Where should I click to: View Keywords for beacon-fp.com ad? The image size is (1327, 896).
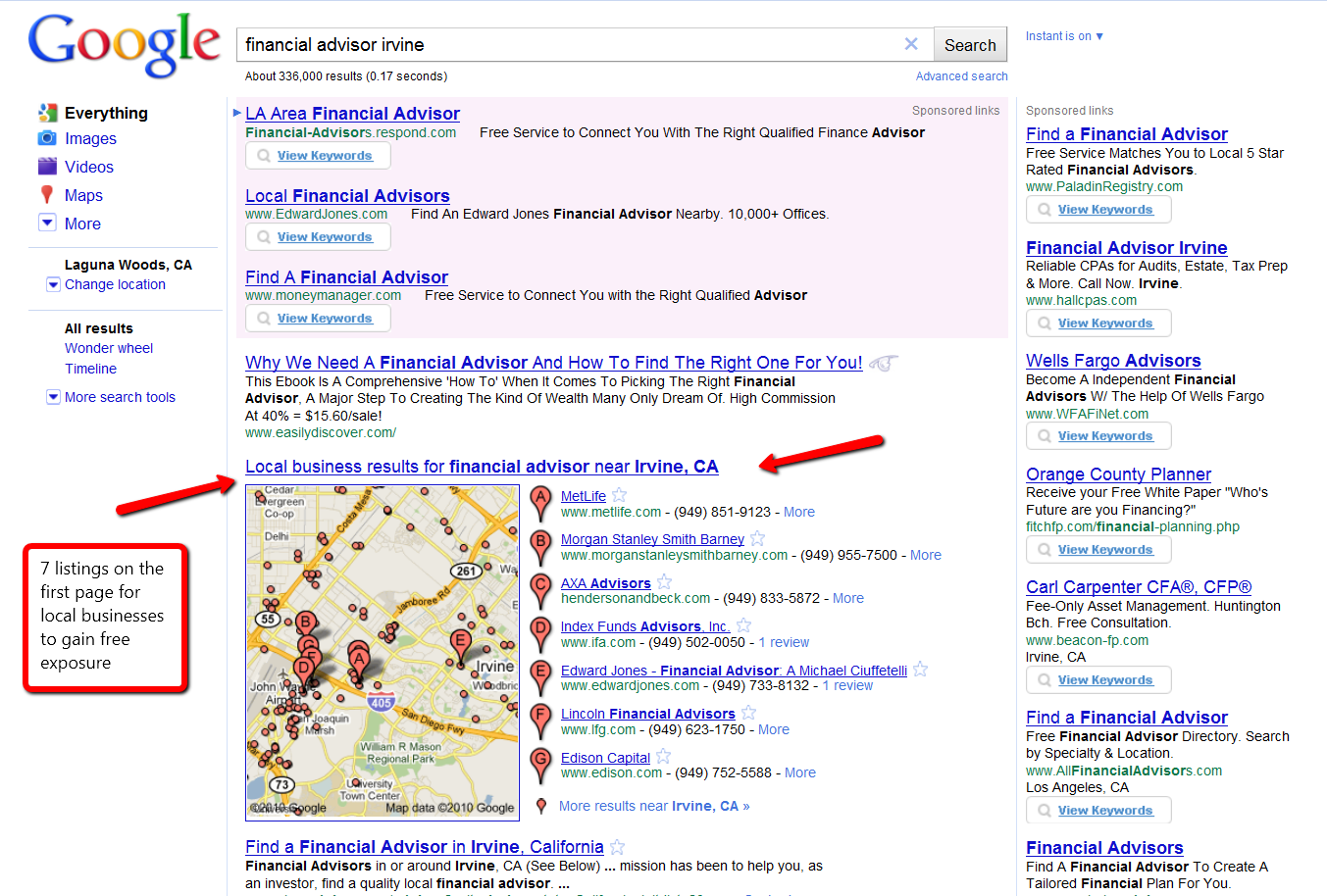click(1098, 679)
